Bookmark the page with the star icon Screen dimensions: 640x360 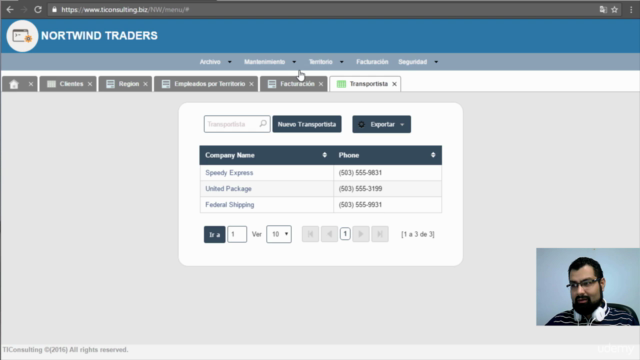(614, 9)
